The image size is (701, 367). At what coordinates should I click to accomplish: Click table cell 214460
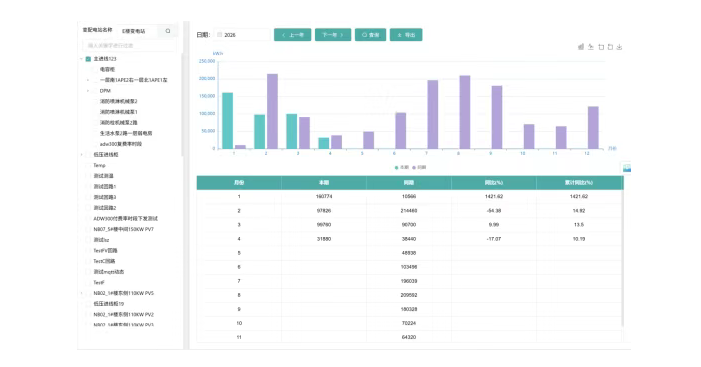(x=409, y=211)
